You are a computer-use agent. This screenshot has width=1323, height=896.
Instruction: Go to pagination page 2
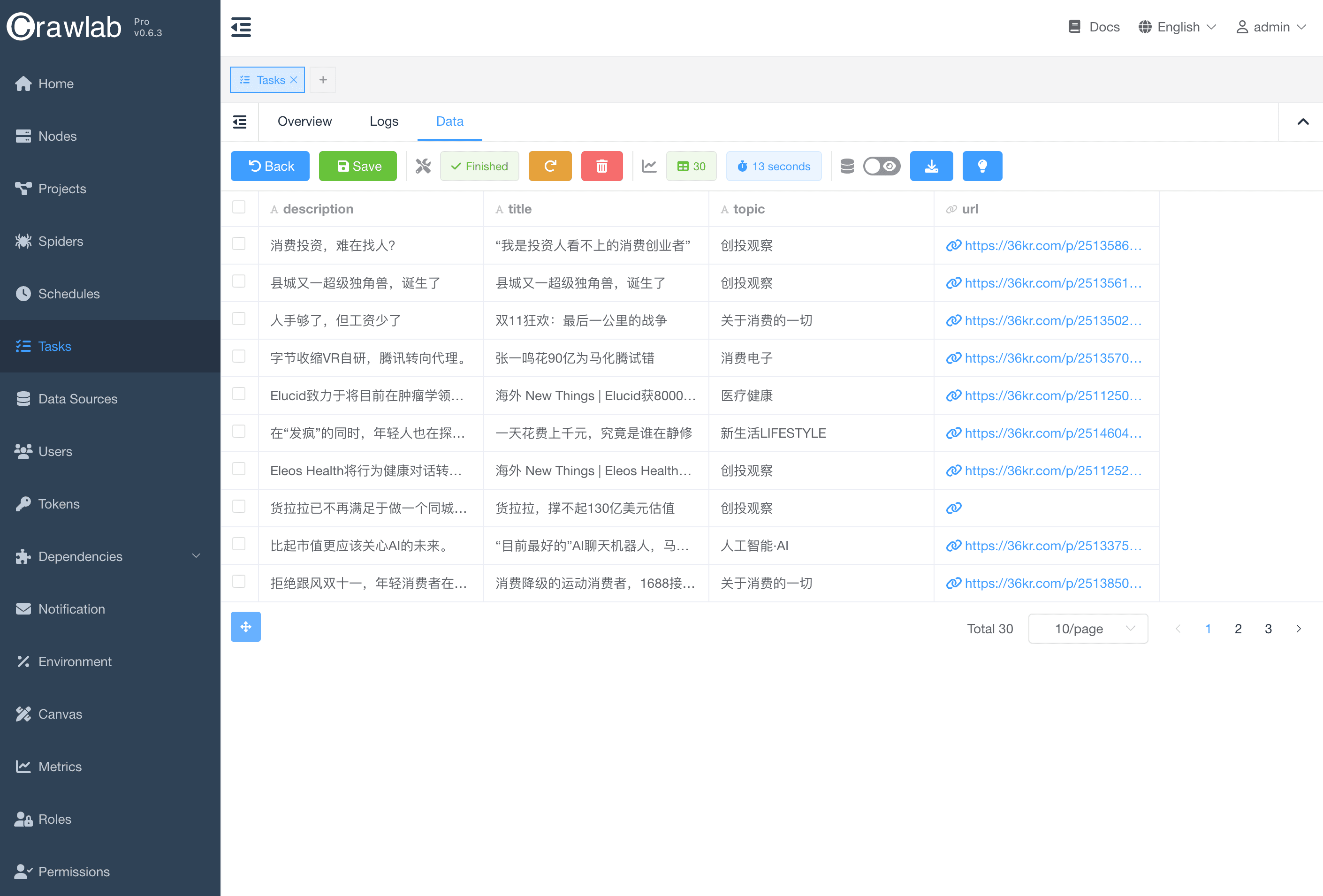coord(1238,629)
